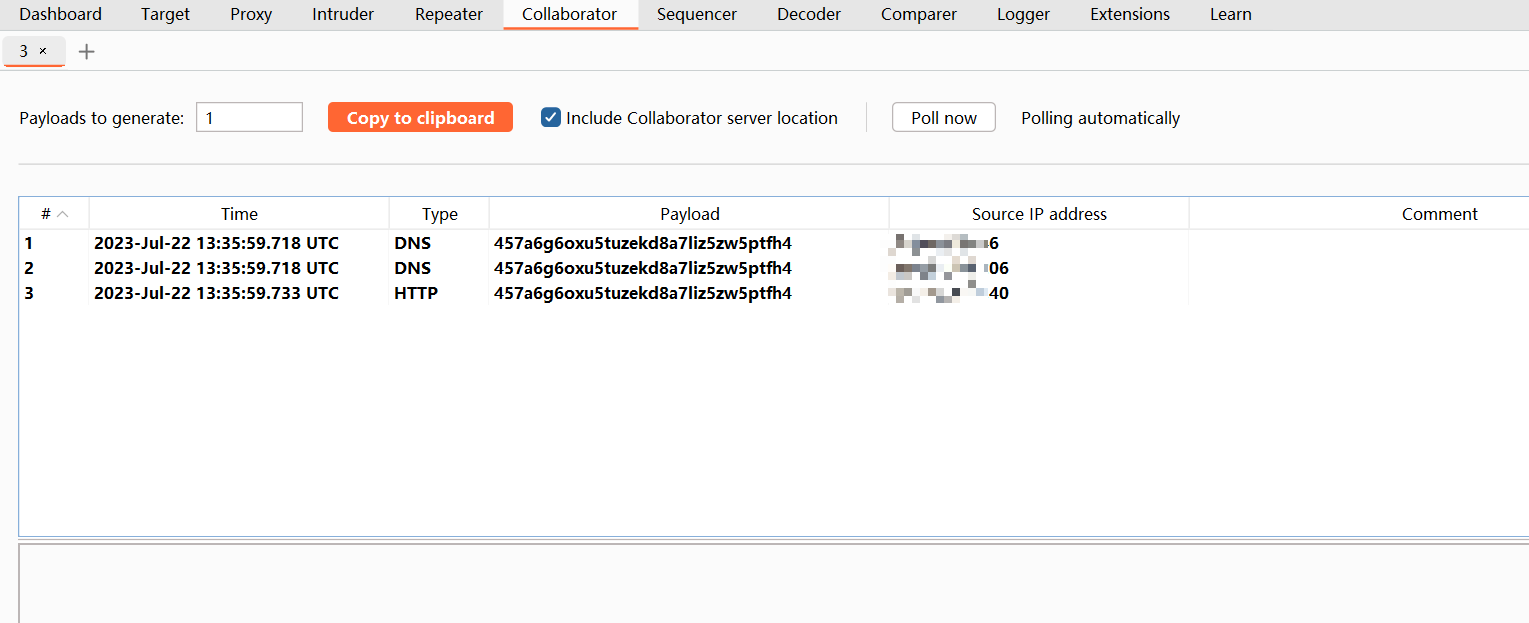Click the Poll now button
This screenshot has height=623, width=1529.
click(x=943, y=118)
